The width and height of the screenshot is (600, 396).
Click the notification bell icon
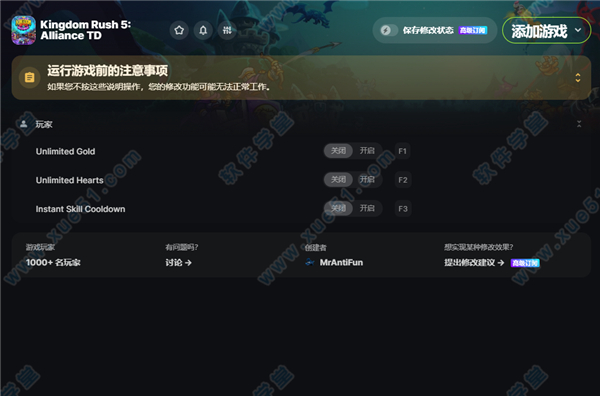click(x=203, y=30)
